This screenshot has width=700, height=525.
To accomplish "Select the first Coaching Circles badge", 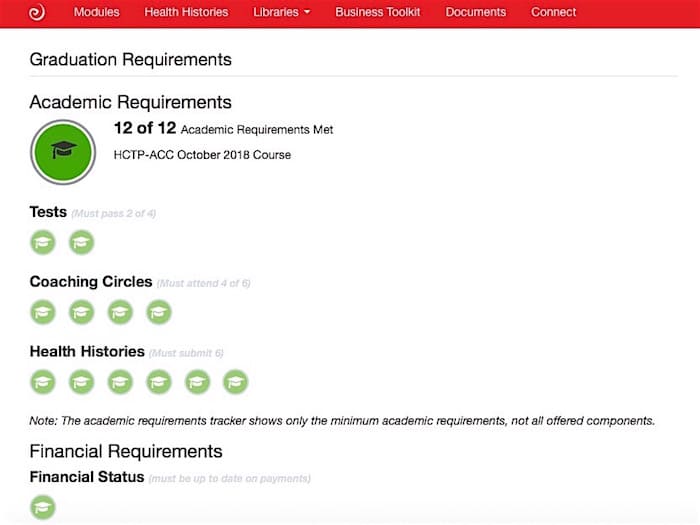I will pyautogui.click(x=43, y=312).
